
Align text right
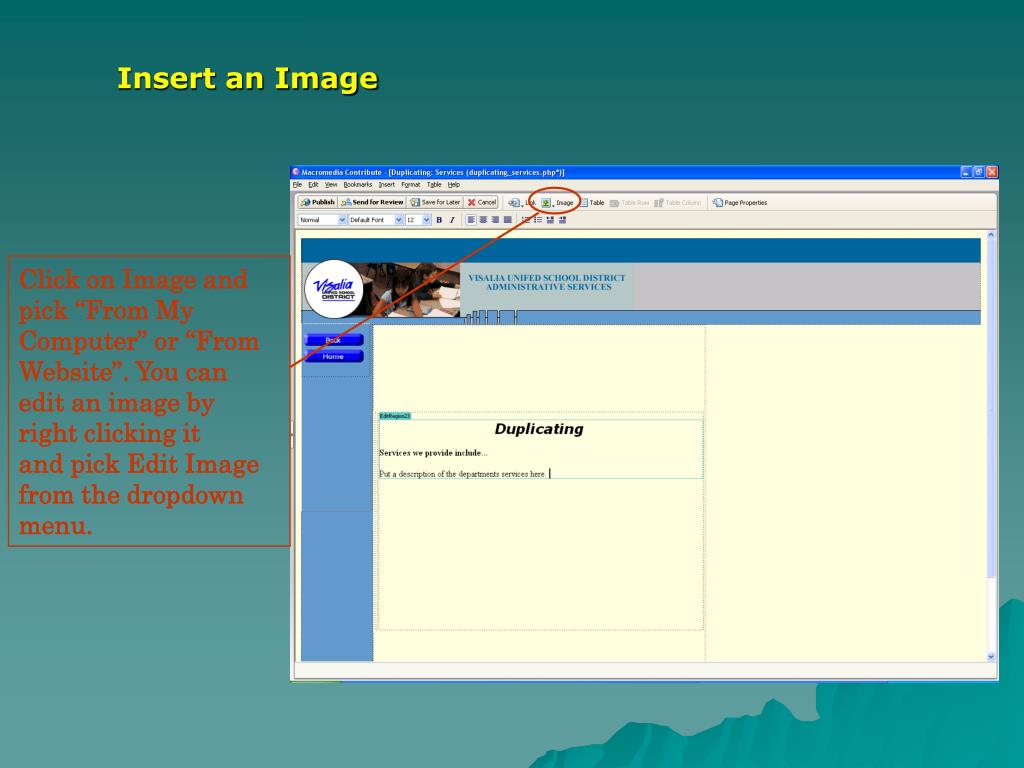[x=495, y=220]
